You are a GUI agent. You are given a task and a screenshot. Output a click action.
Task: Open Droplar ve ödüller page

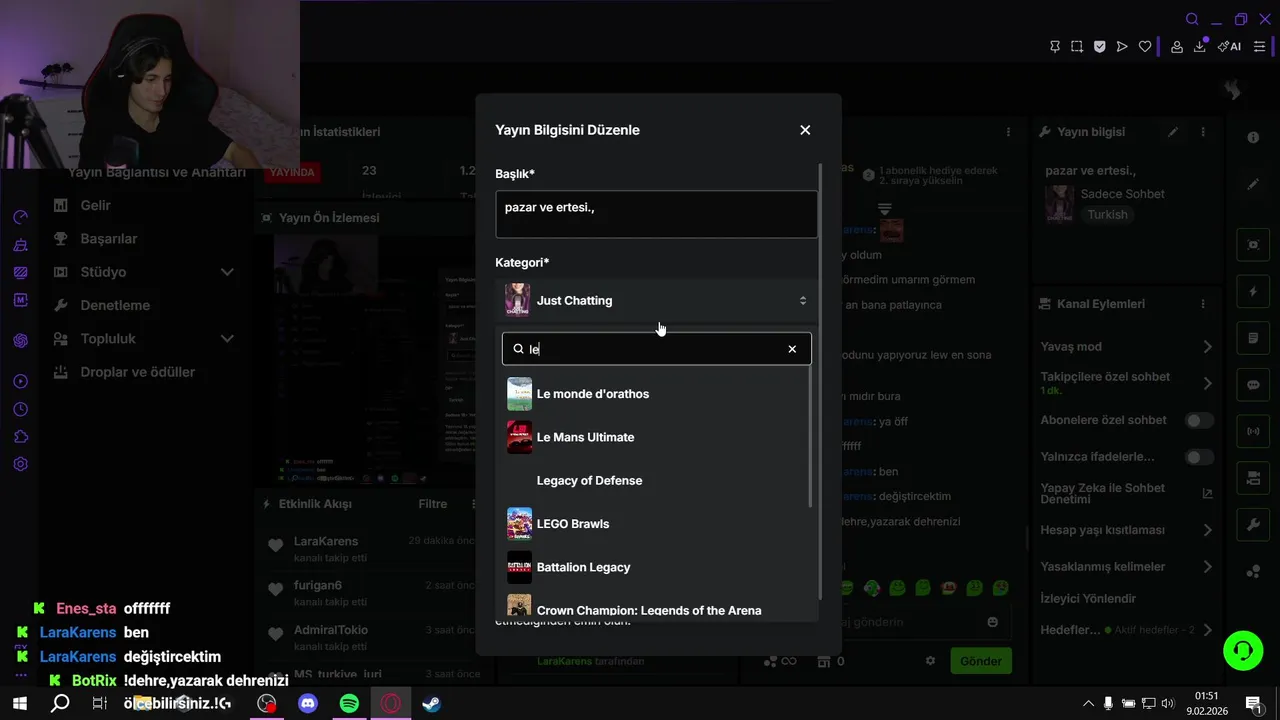pyautogui.click(x=138, y=372)
